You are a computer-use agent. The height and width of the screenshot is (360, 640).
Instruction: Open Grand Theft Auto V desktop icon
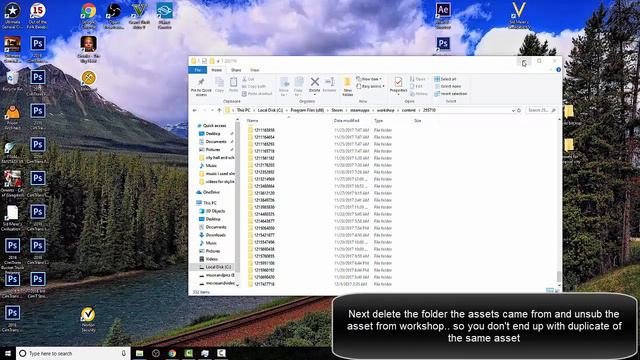[139, 16]
